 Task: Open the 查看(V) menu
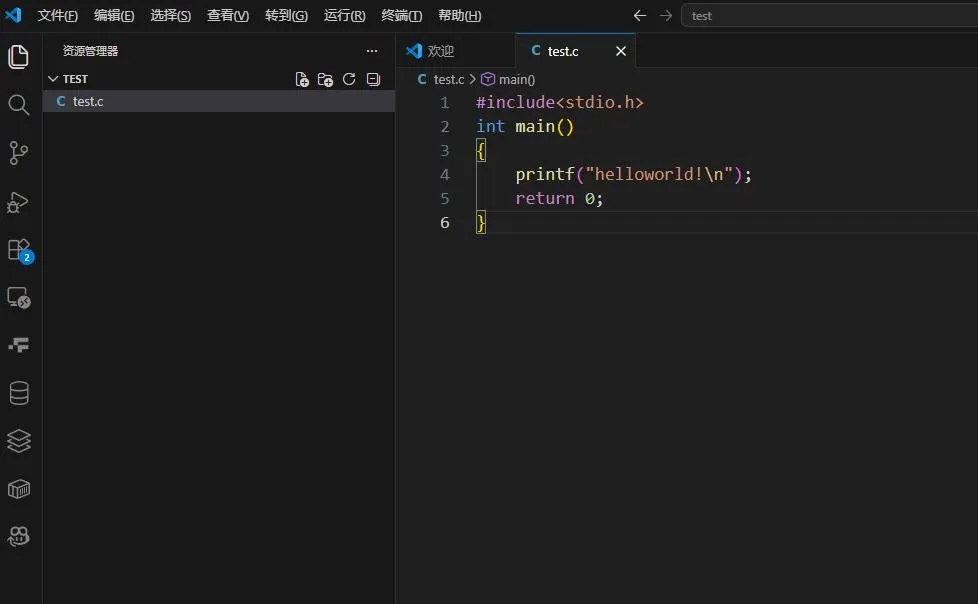[228, 16]
